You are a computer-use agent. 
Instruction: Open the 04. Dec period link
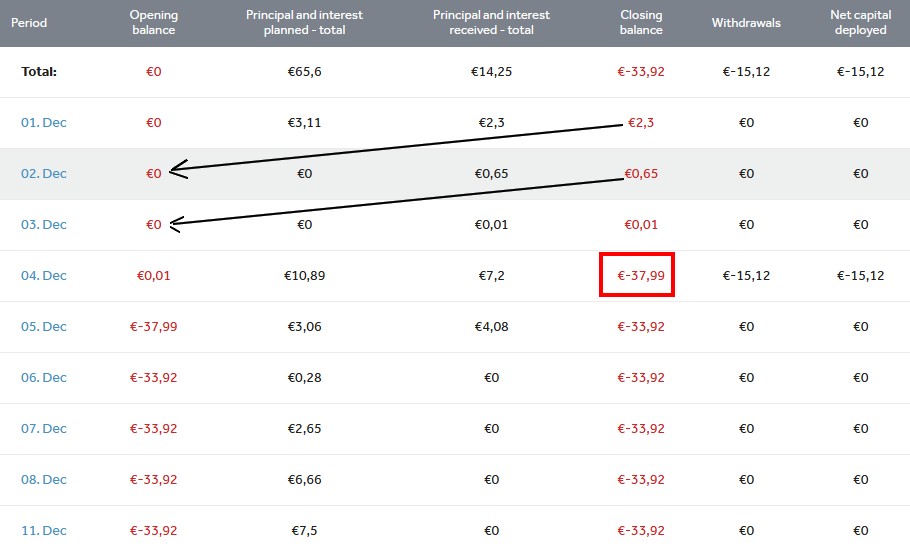click(44, 276)
